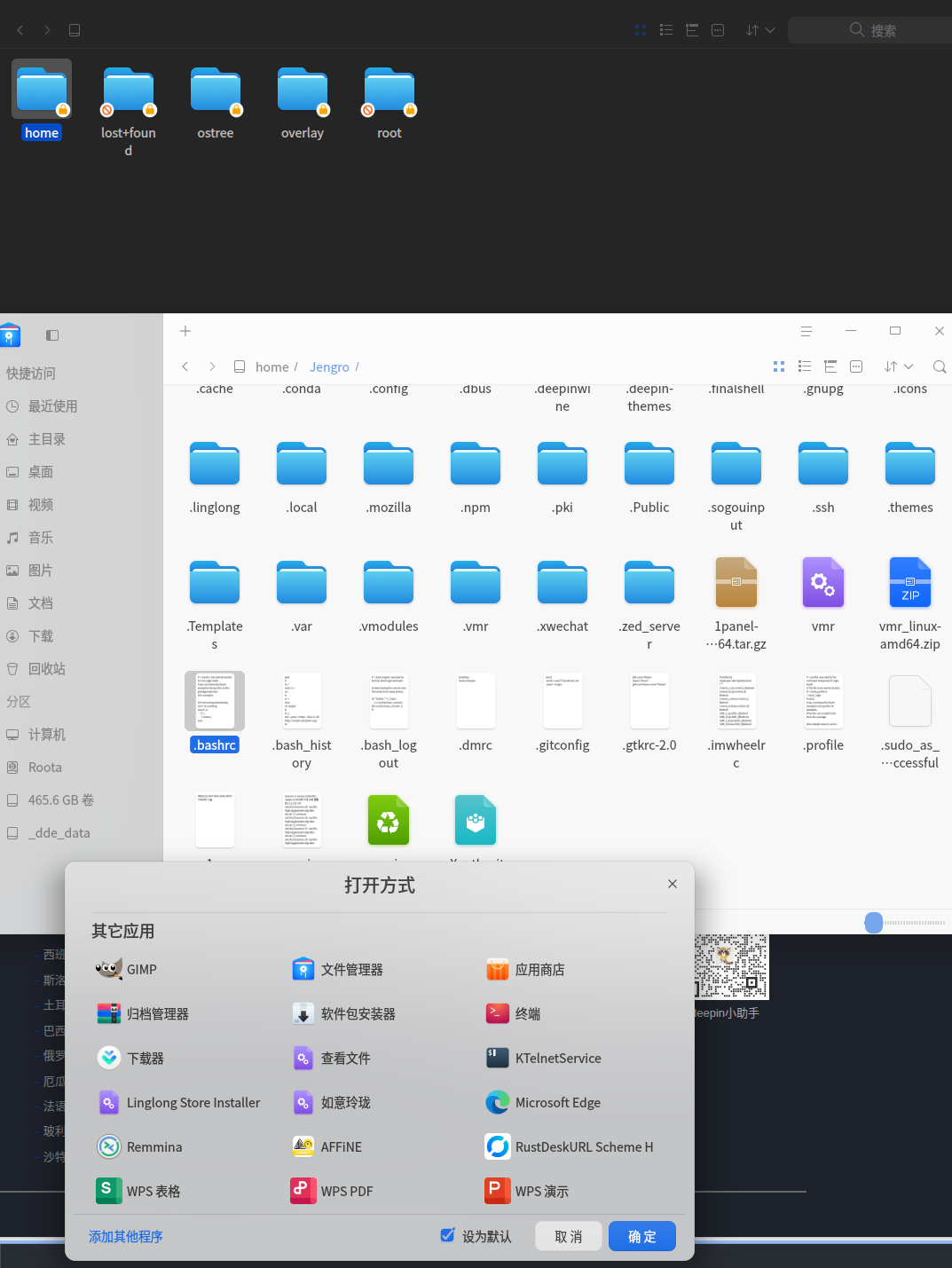Choose GIMP in the open-with dialog
The width and height of the screenshot is (952, 1268).
coord(126,969)
